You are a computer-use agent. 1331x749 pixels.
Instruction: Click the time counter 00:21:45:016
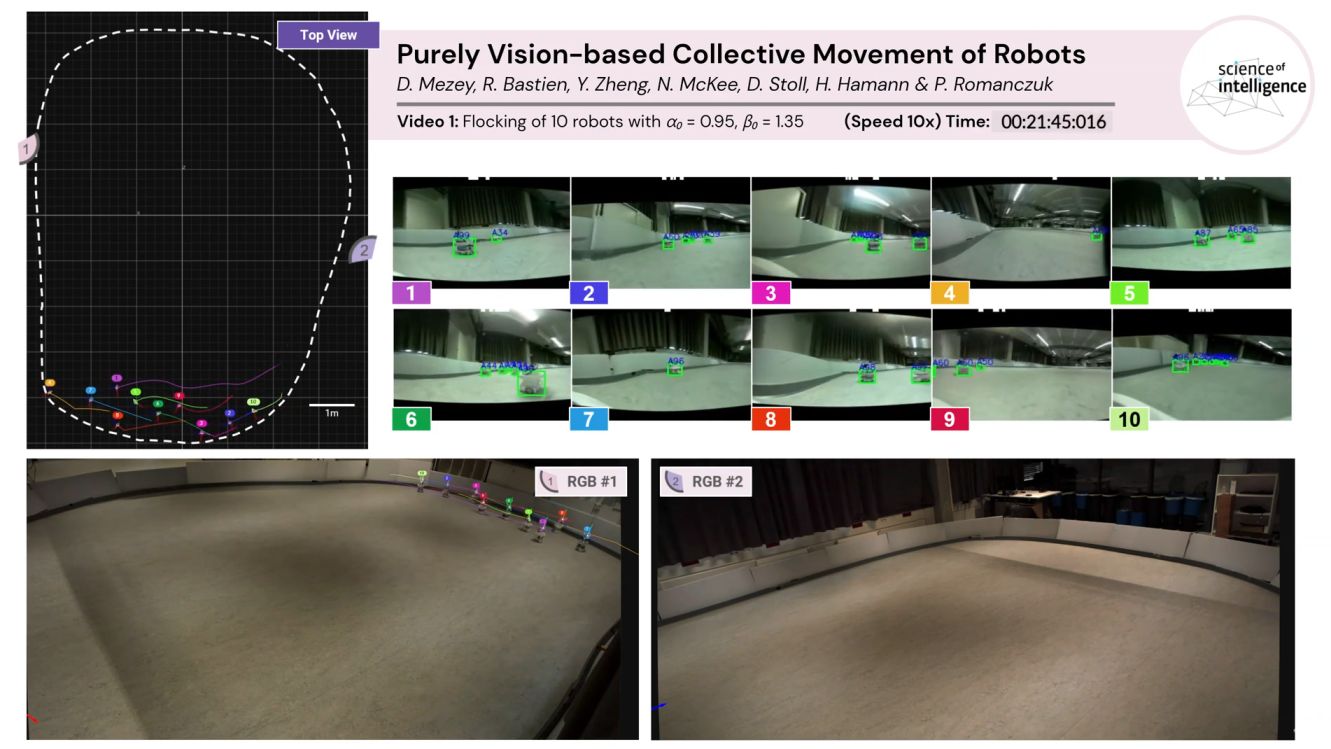1052,122
